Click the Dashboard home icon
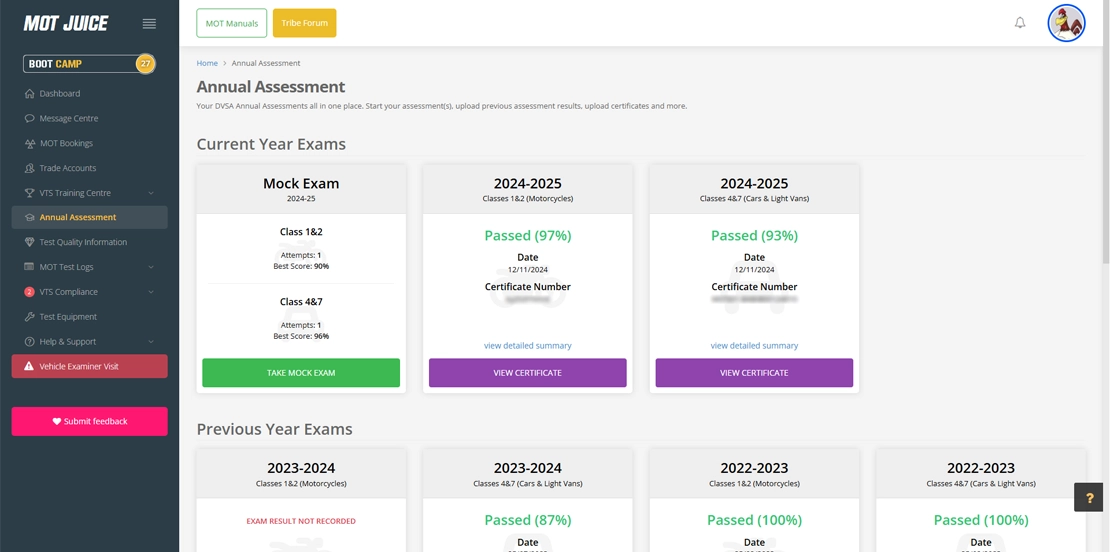1110x552 pixels. point(29,93)
